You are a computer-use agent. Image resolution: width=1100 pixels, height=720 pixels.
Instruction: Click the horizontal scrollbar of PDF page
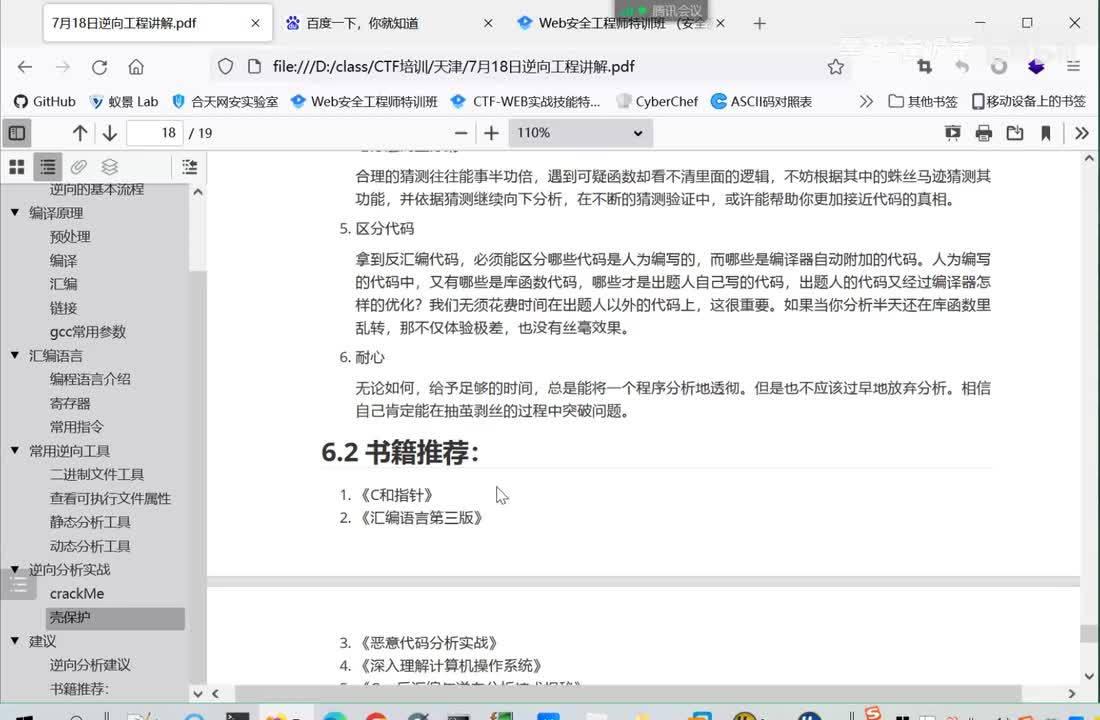coord(627,693)
